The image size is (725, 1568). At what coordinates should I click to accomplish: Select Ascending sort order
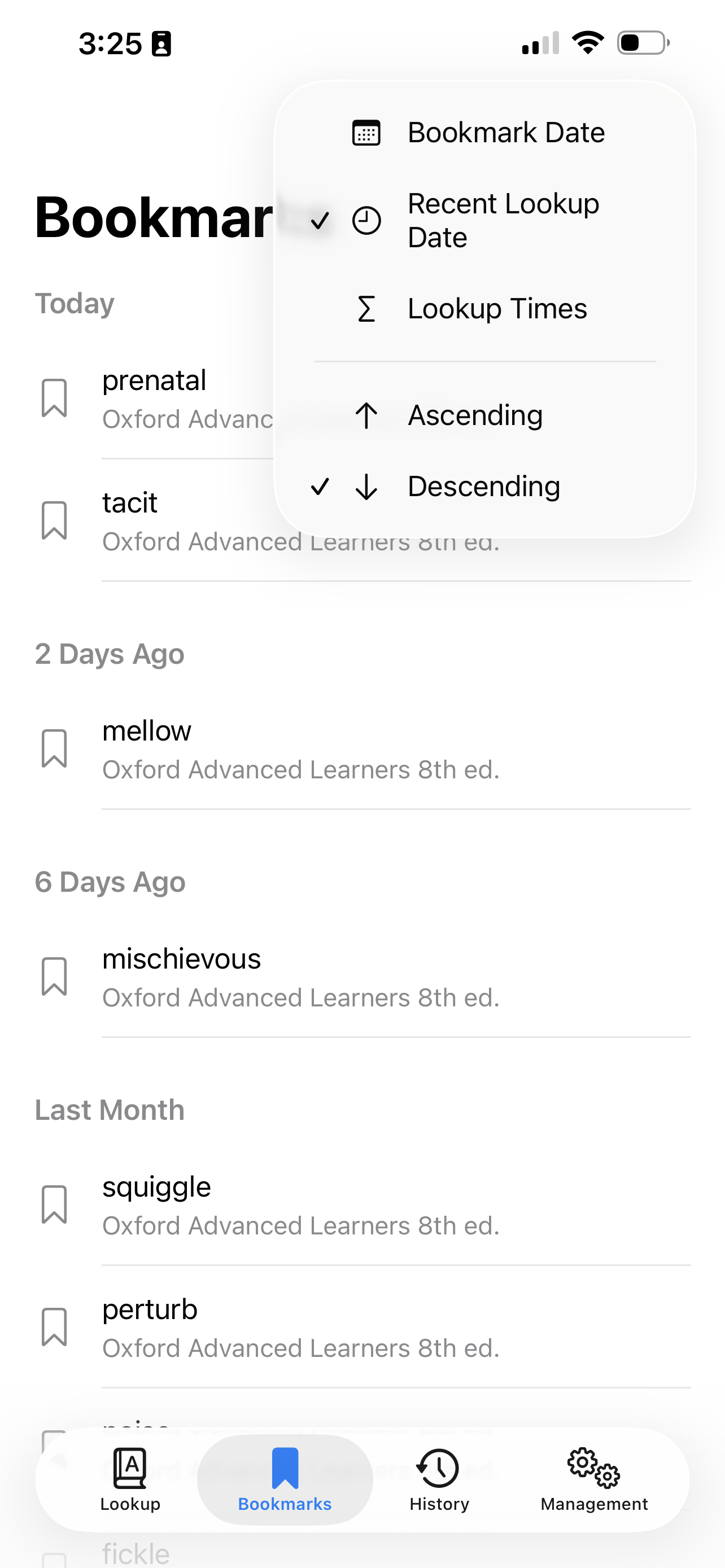coord(475,416)
